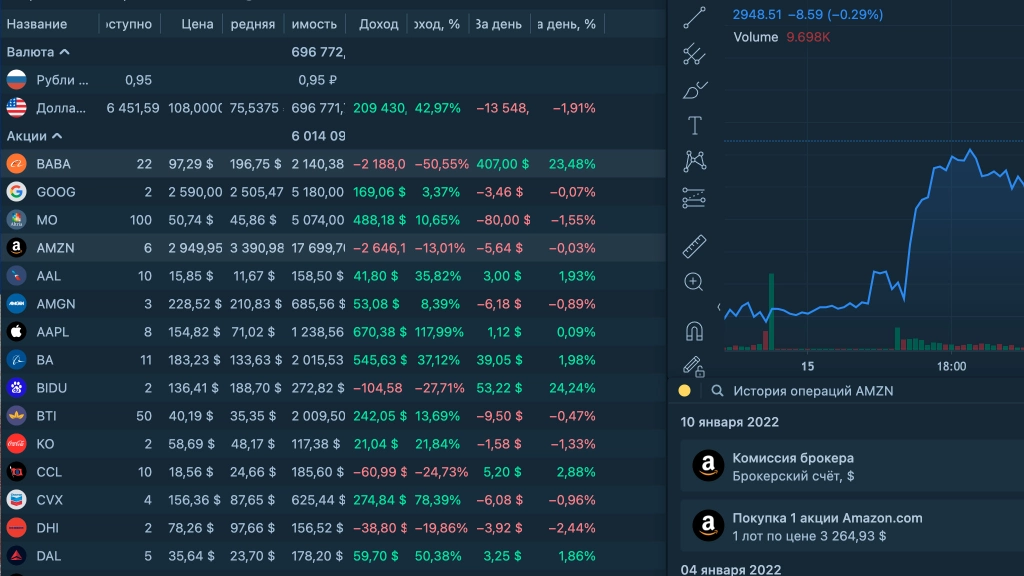This screenshot has height=576, width=1024.
Task: Click the search icon in operations history
Action: pyautogui.click(x=717, y=391)
